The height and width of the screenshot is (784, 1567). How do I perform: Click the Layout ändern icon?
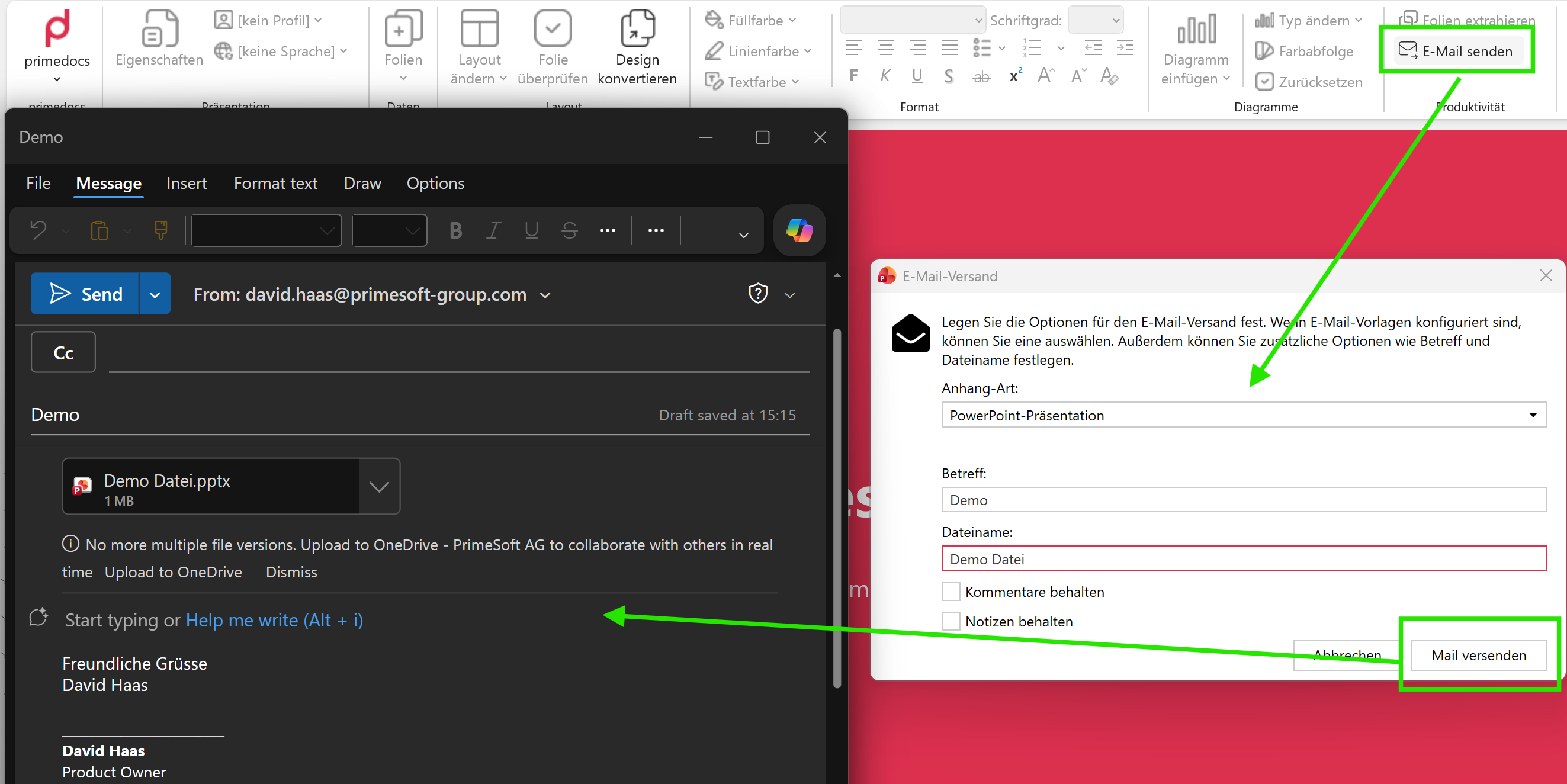pos(479,28)
